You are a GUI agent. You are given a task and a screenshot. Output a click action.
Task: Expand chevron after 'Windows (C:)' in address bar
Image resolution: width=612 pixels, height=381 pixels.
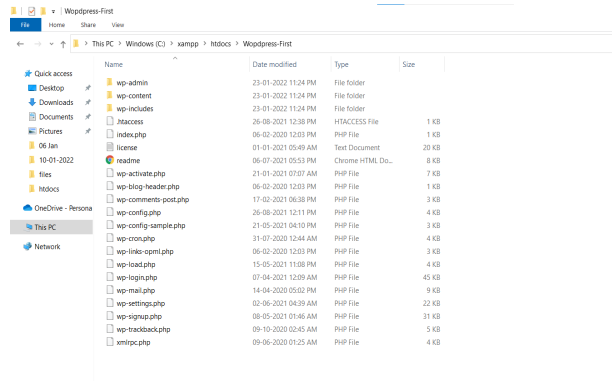[x=171, y=44]
